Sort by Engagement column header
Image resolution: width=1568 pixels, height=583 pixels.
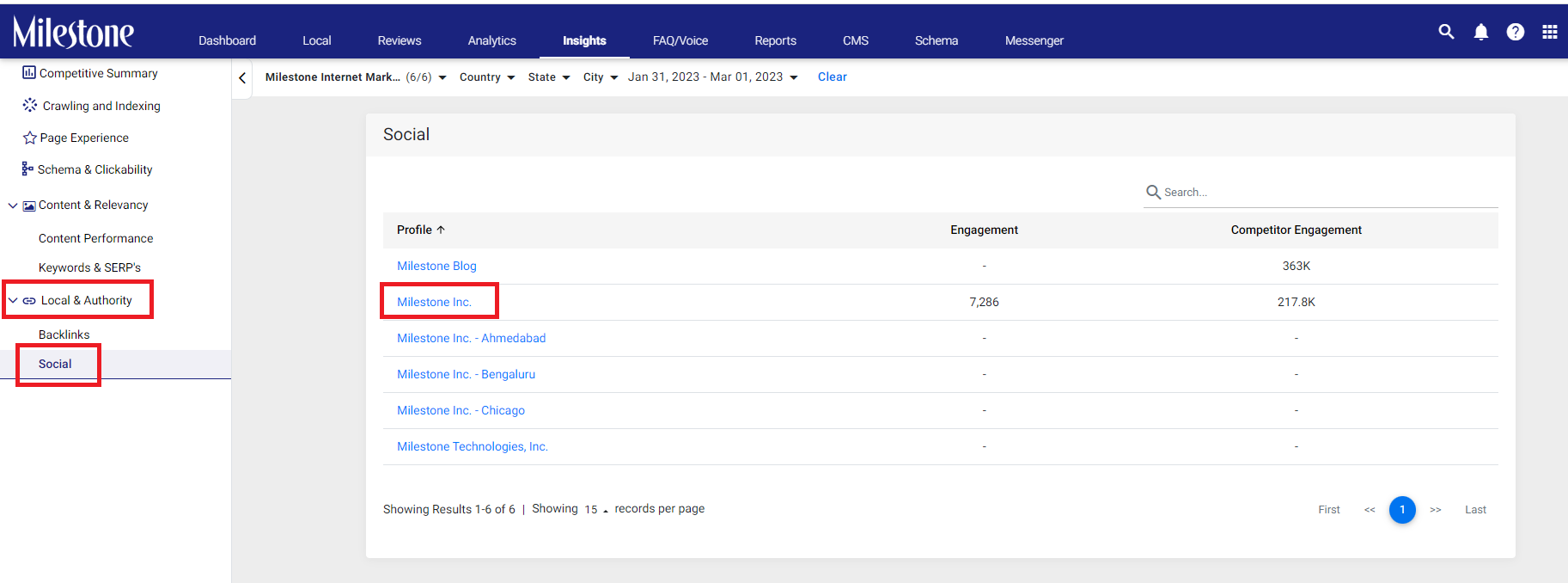pyautogui.click(x=984, y=230)
